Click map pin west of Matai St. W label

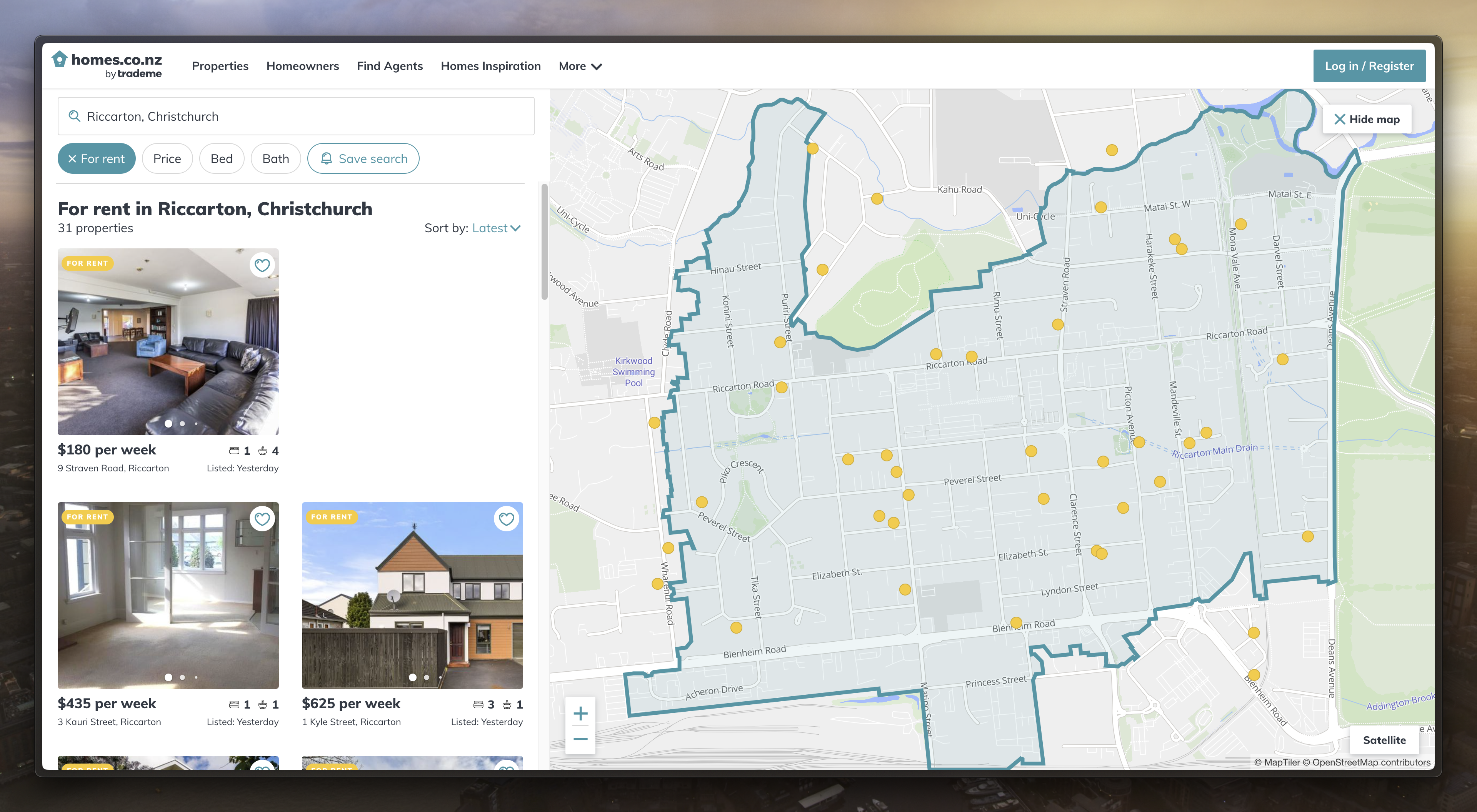[1101, 208]
